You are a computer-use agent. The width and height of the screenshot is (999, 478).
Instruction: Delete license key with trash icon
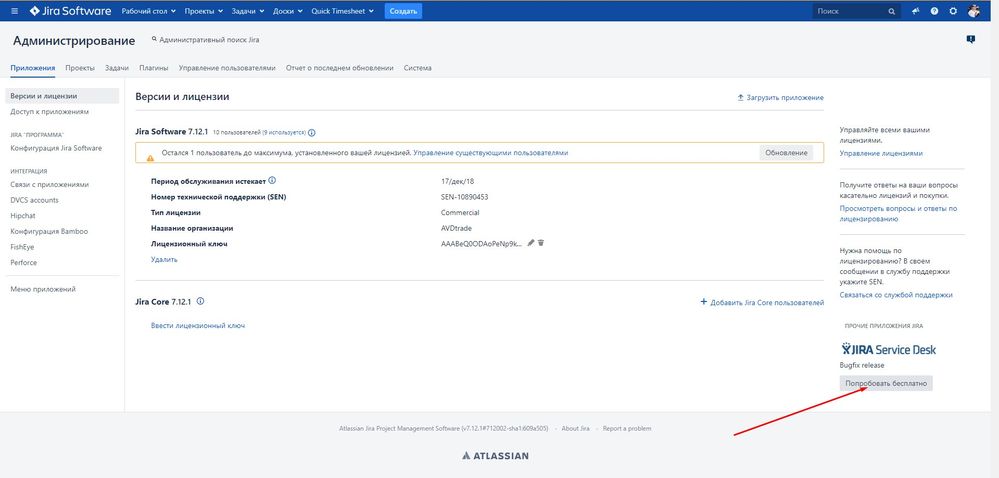541,243
